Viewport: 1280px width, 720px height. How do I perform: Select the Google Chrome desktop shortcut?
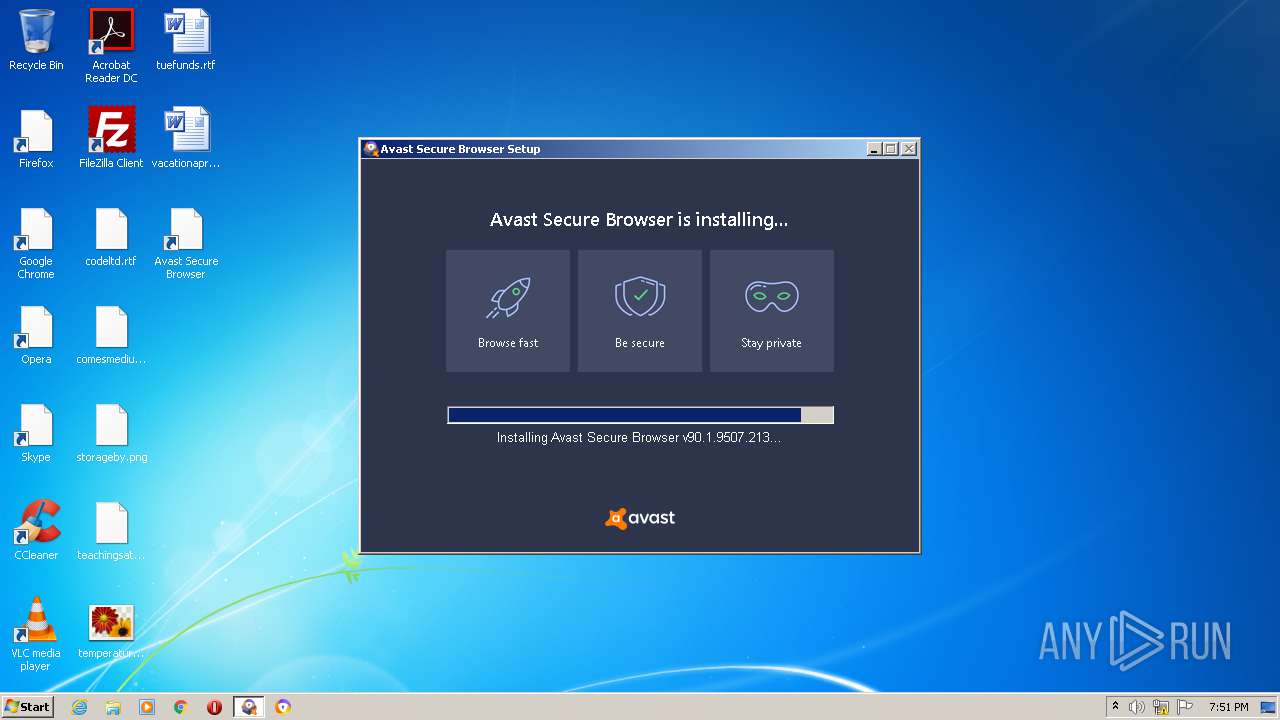[x=36, y=243]
